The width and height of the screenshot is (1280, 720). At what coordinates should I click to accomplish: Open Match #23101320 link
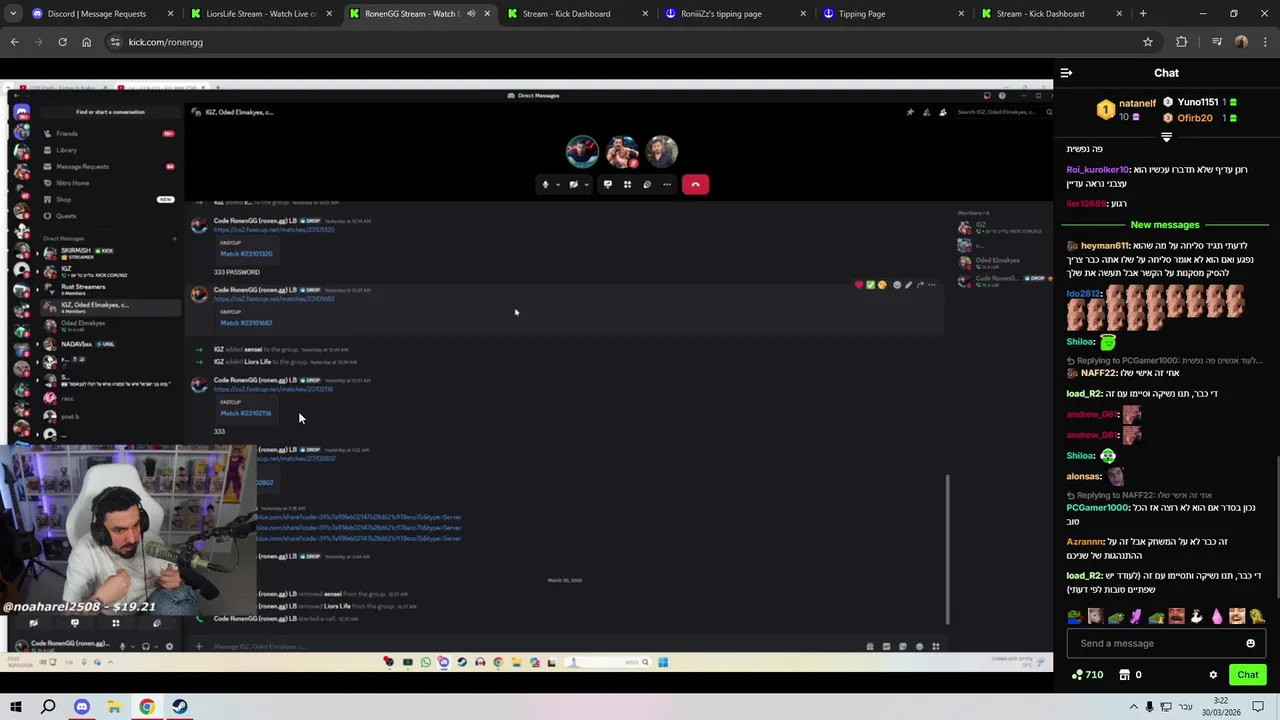pos(246,254)
